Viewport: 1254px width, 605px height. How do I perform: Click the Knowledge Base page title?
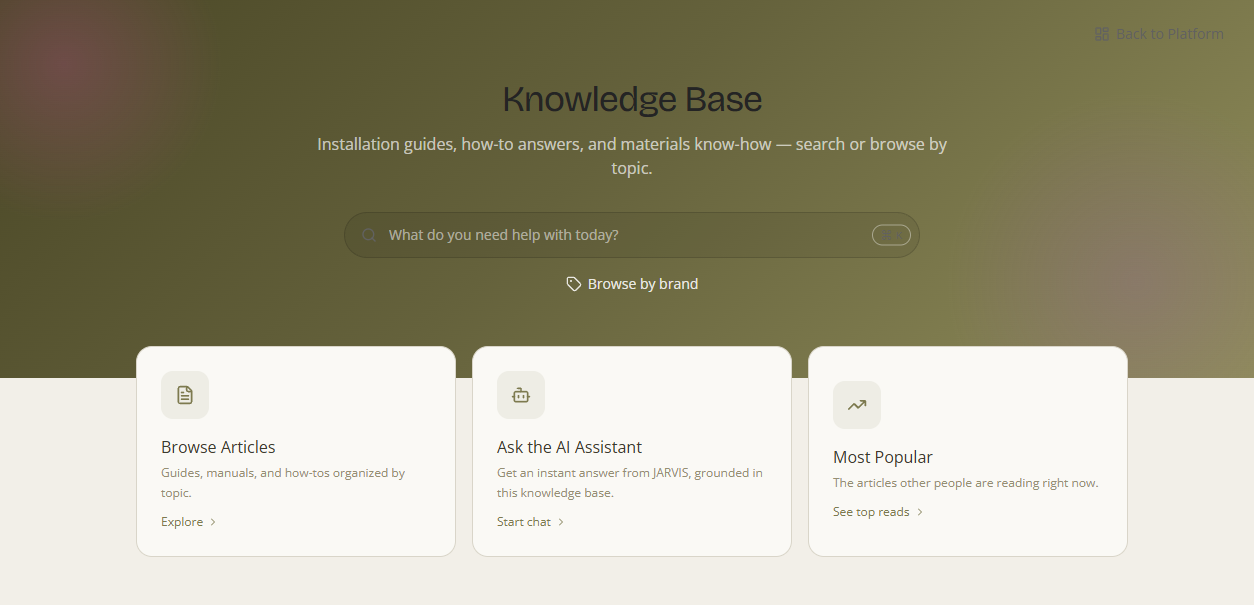coord(632,99)
